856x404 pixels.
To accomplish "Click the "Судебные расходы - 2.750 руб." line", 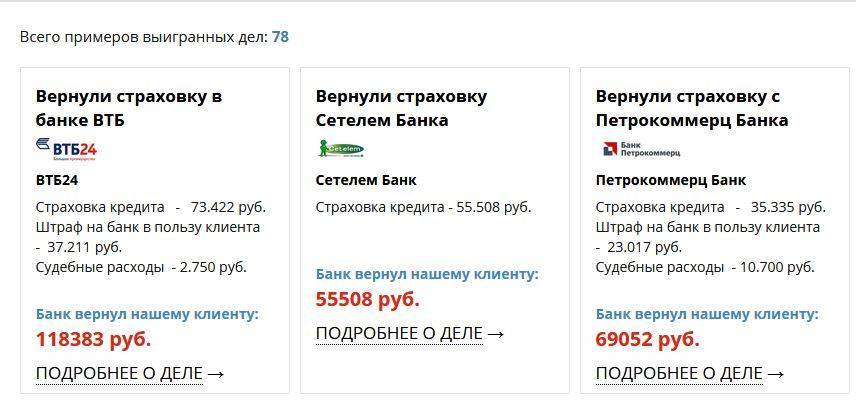I will (x=140, y=267).
